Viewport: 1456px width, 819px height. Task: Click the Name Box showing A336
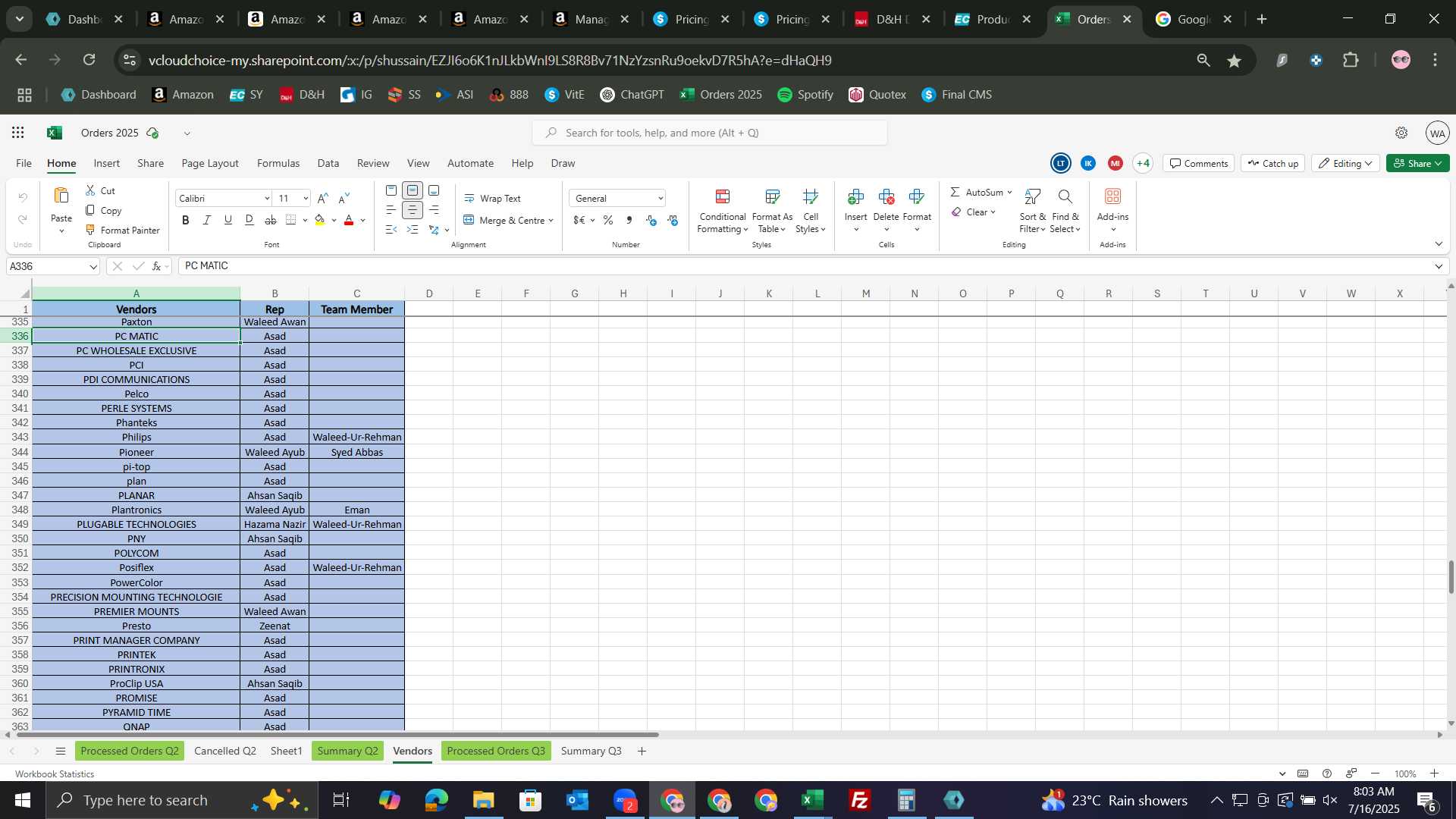click(53, 266)
